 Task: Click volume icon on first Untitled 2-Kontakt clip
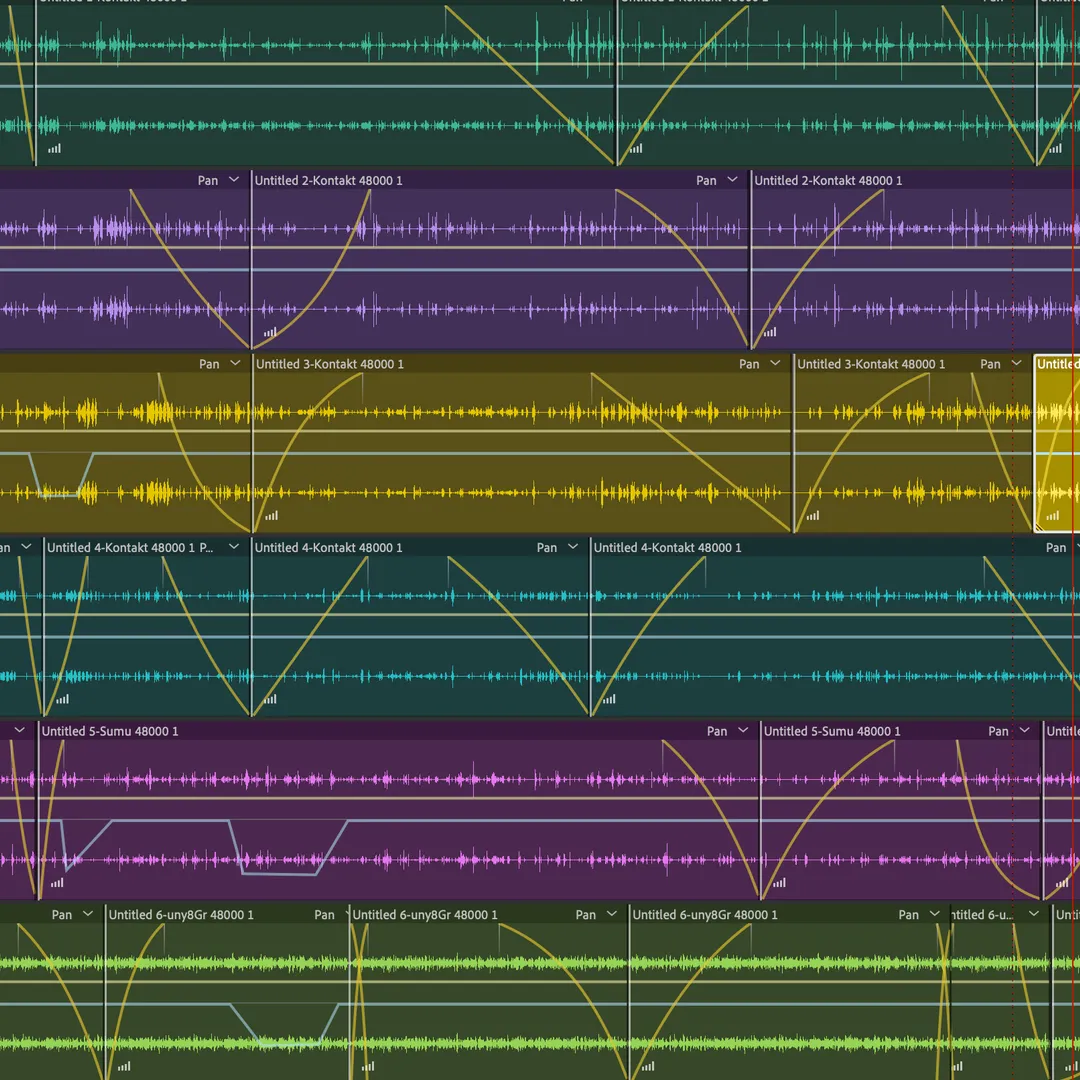(x=270, y=332)
